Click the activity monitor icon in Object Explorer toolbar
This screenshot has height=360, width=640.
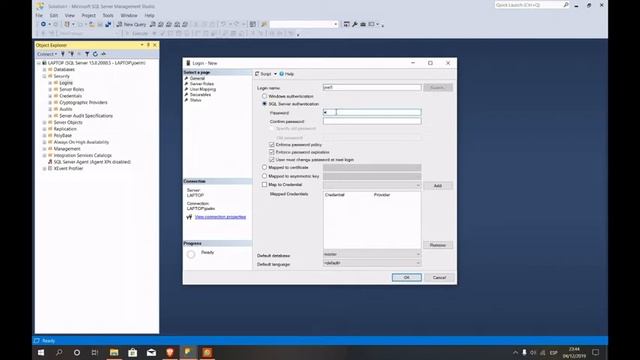(104, 54)
